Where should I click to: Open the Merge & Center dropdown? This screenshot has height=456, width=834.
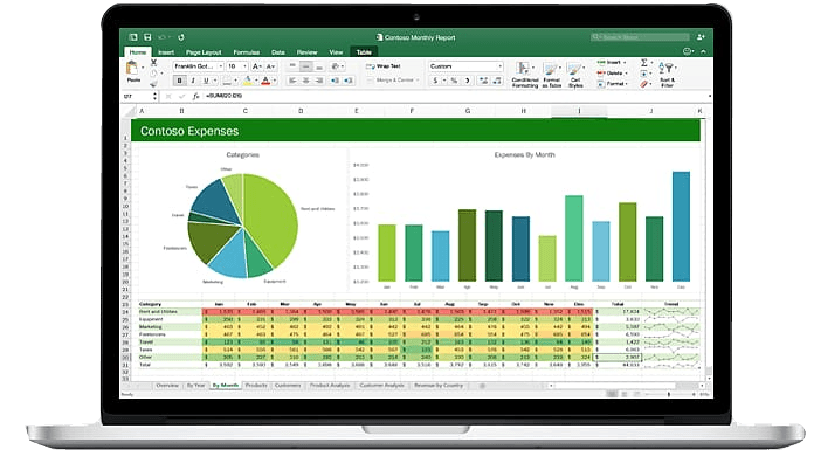[418, 80]
